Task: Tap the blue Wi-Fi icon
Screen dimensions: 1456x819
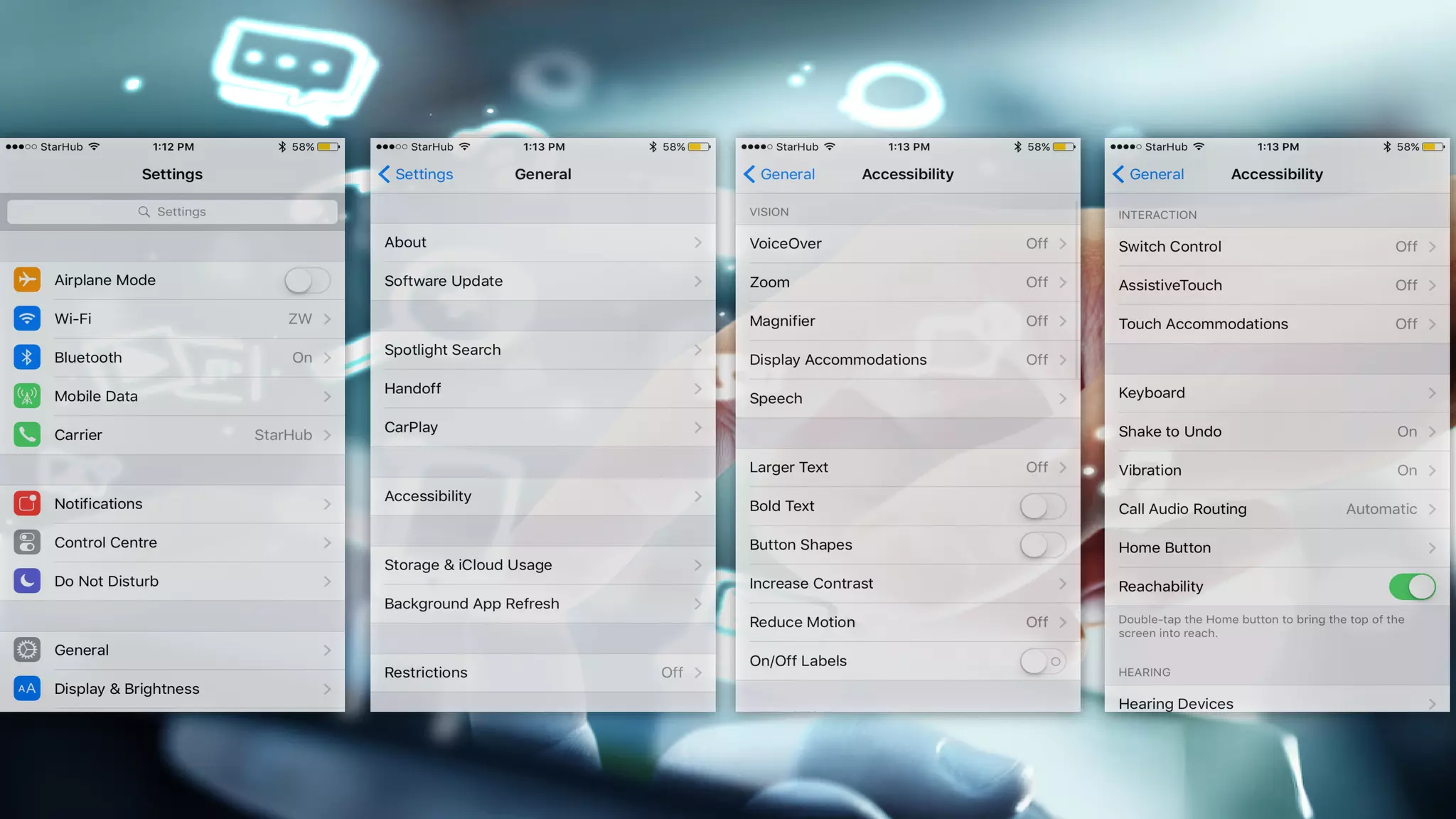Action: [27, 318]
